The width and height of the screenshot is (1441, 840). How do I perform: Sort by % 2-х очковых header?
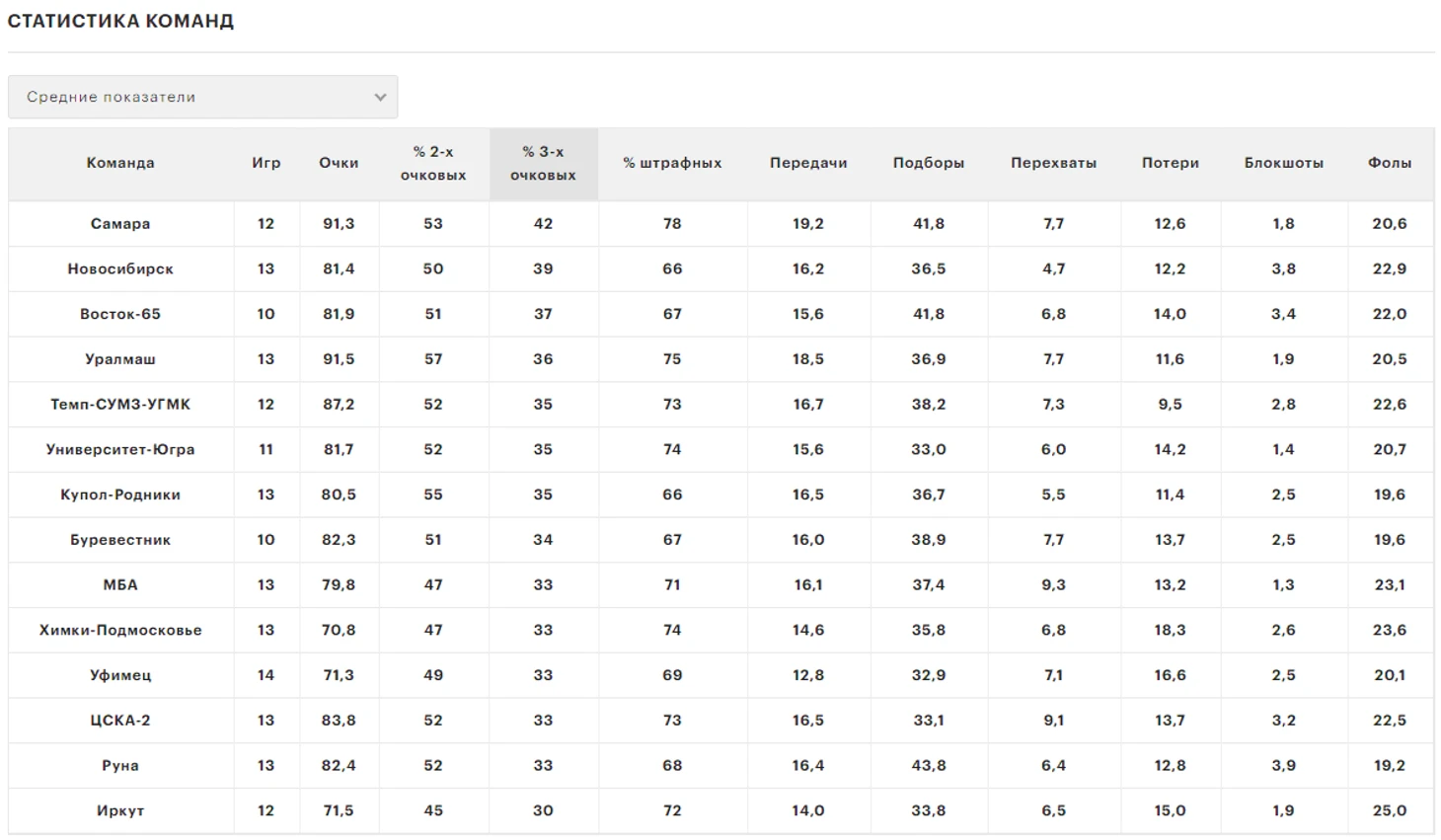[433, 164]
